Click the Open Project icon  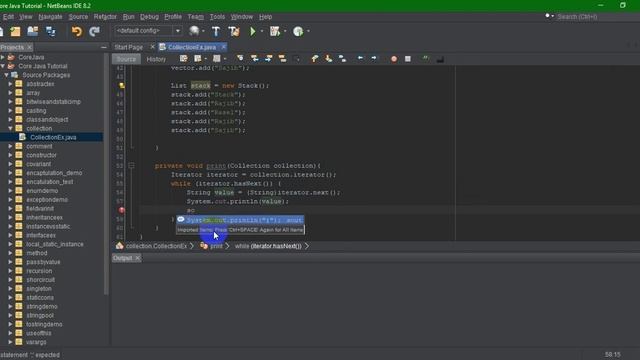point(33,31)
